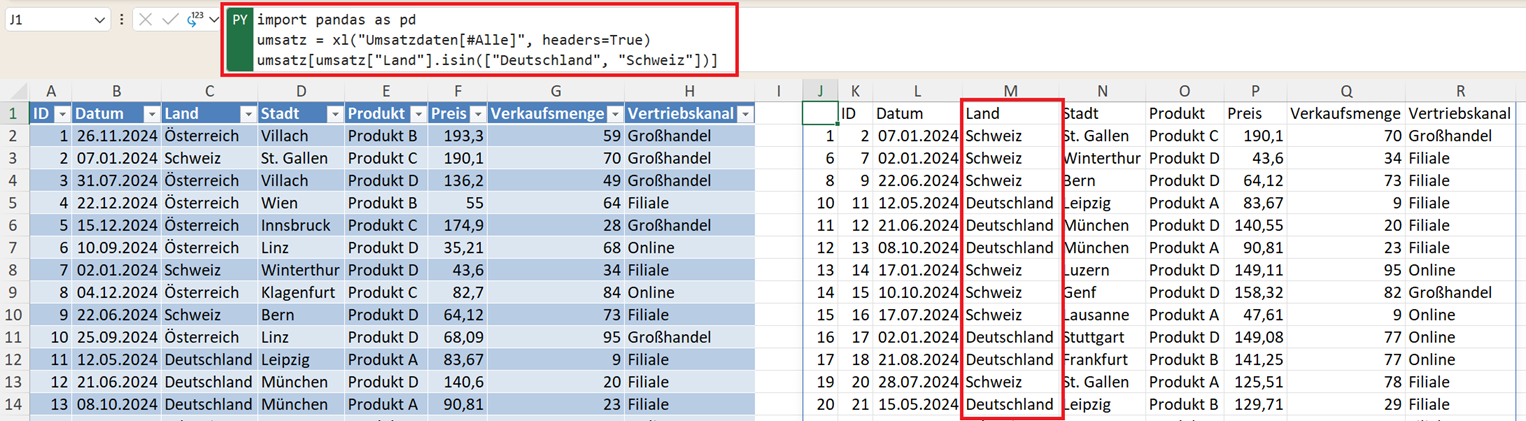Click the cancel (X) icon in formula bar
Image resolution: width=1526 pixels, height=421 pixels.
[146, 20]
